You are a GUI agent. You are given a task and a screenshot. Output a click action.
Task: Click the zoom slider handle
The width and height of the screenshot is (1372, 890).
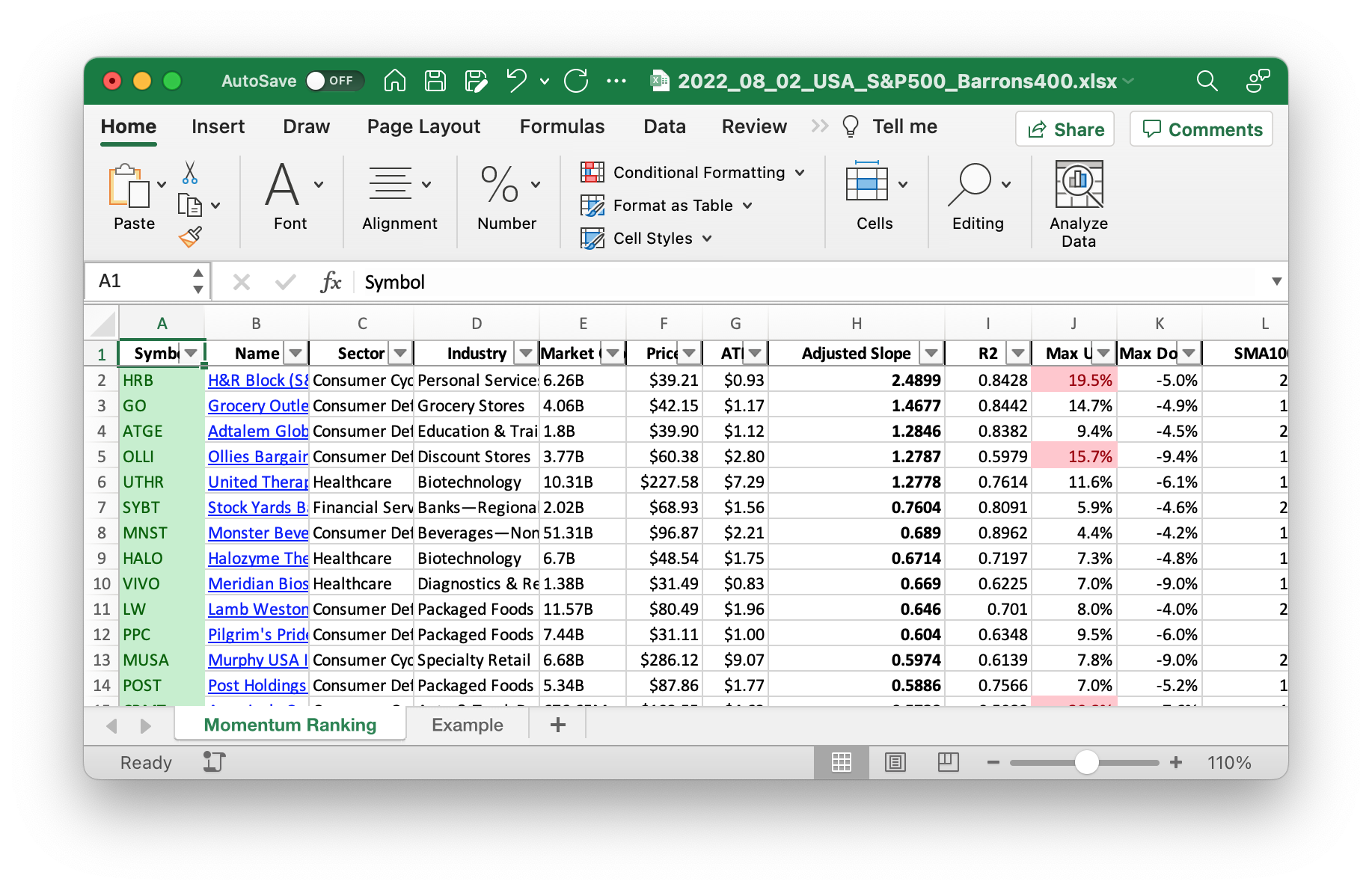coord(1086,762)
